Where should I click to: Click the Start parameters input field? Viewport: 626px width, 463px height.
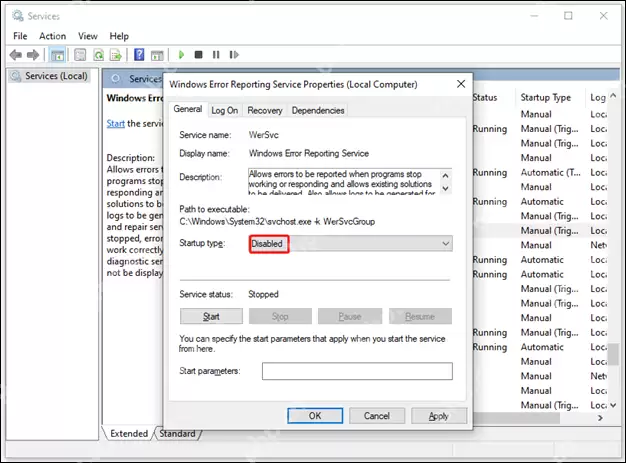[357, 371]
